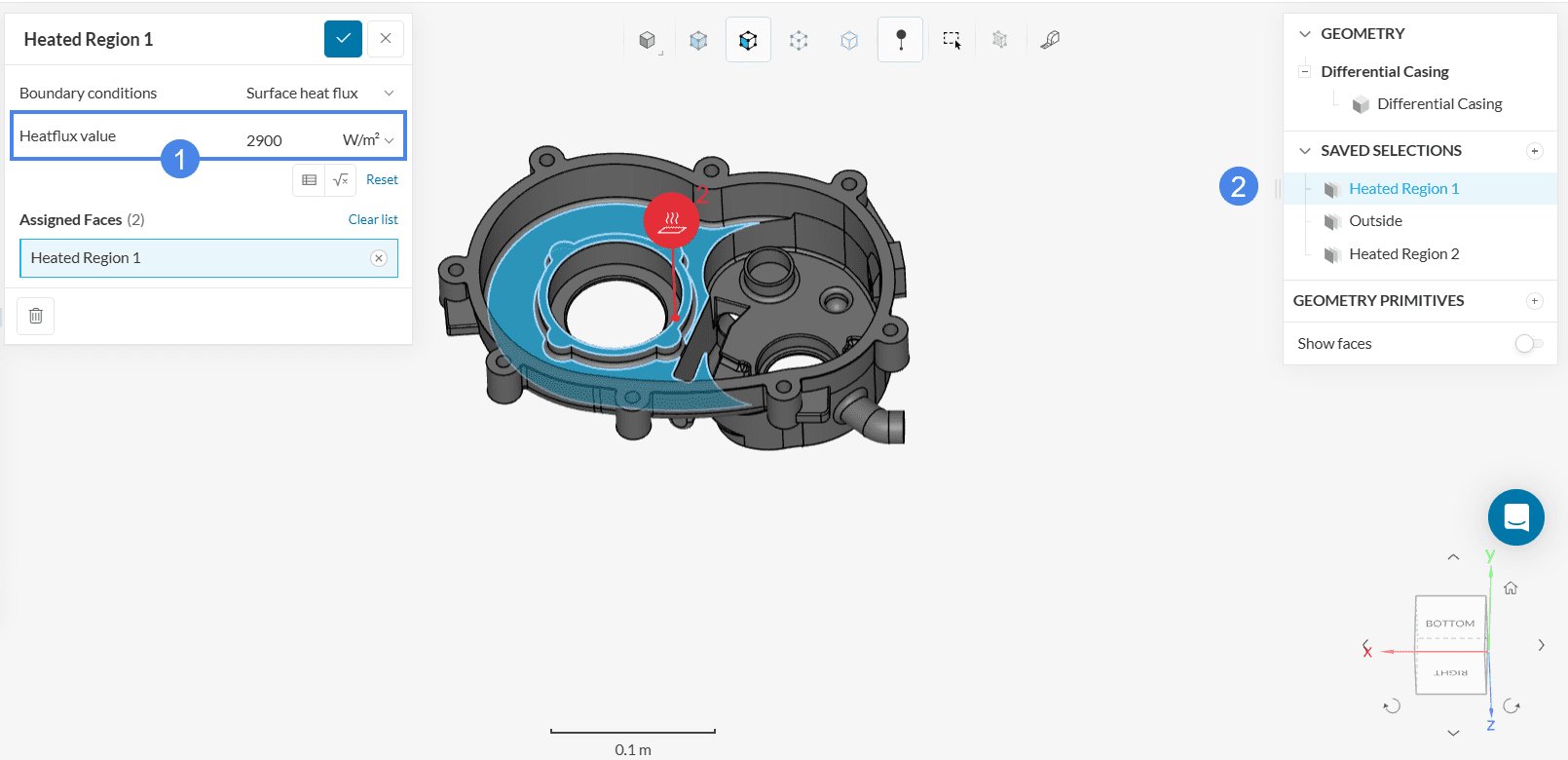
Task: Click the Heatflux value input field
Action: point(282,140)
